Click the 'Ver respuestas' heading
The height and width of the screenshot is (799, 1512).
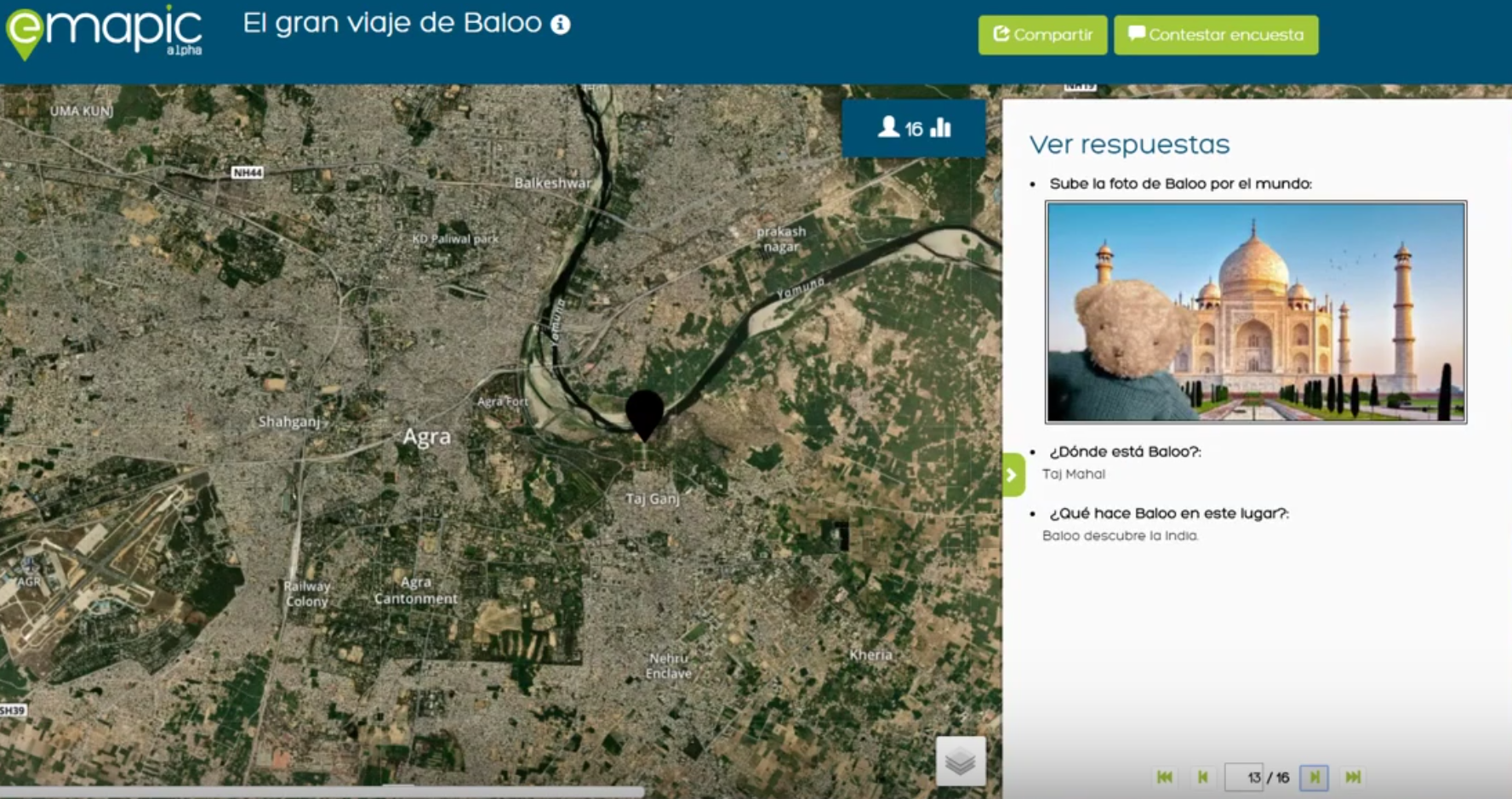(x=1129, y=145)
